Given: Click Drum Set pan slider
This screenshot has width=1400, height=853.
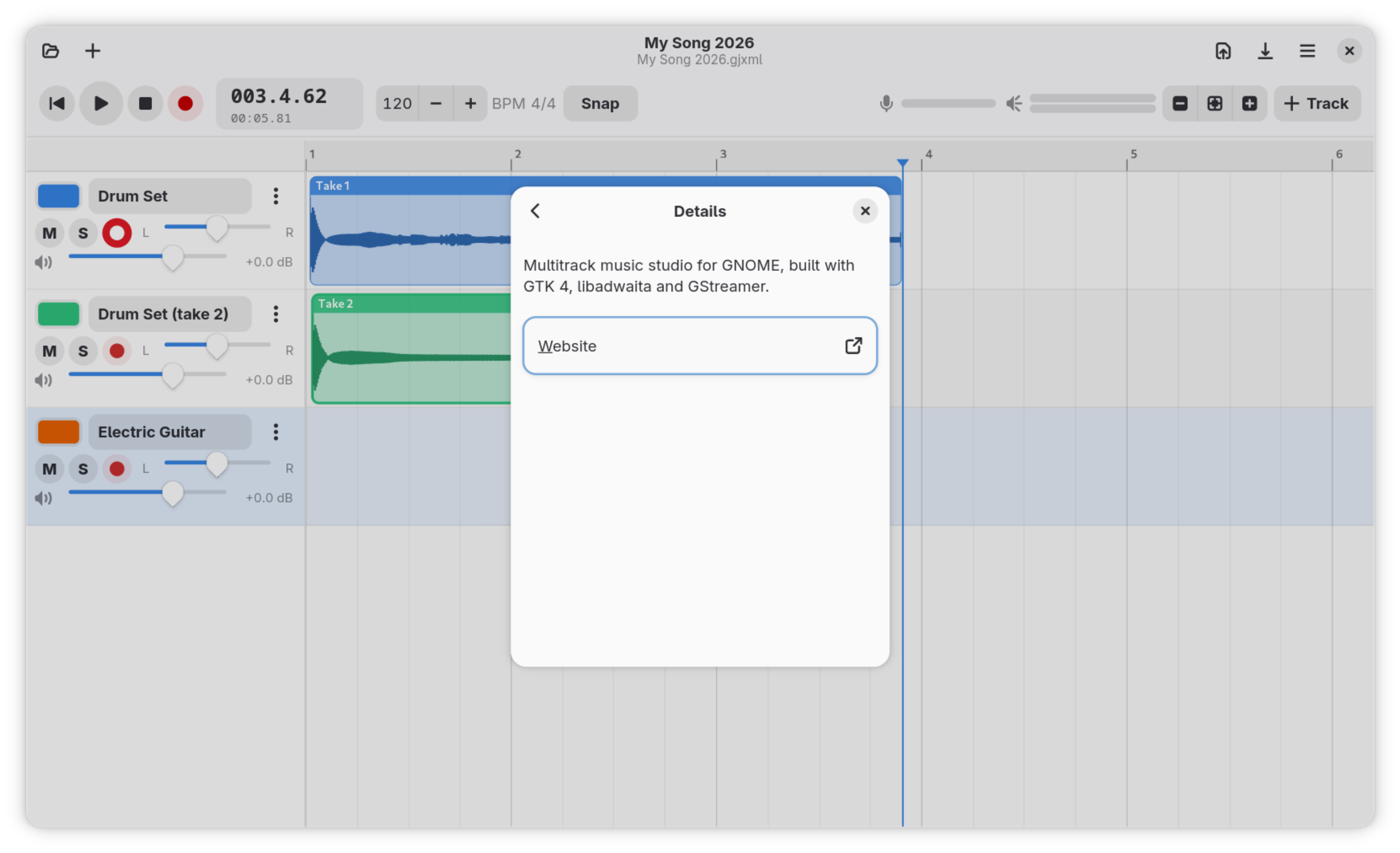Looking at the screenshot, I should pos(217,227).
